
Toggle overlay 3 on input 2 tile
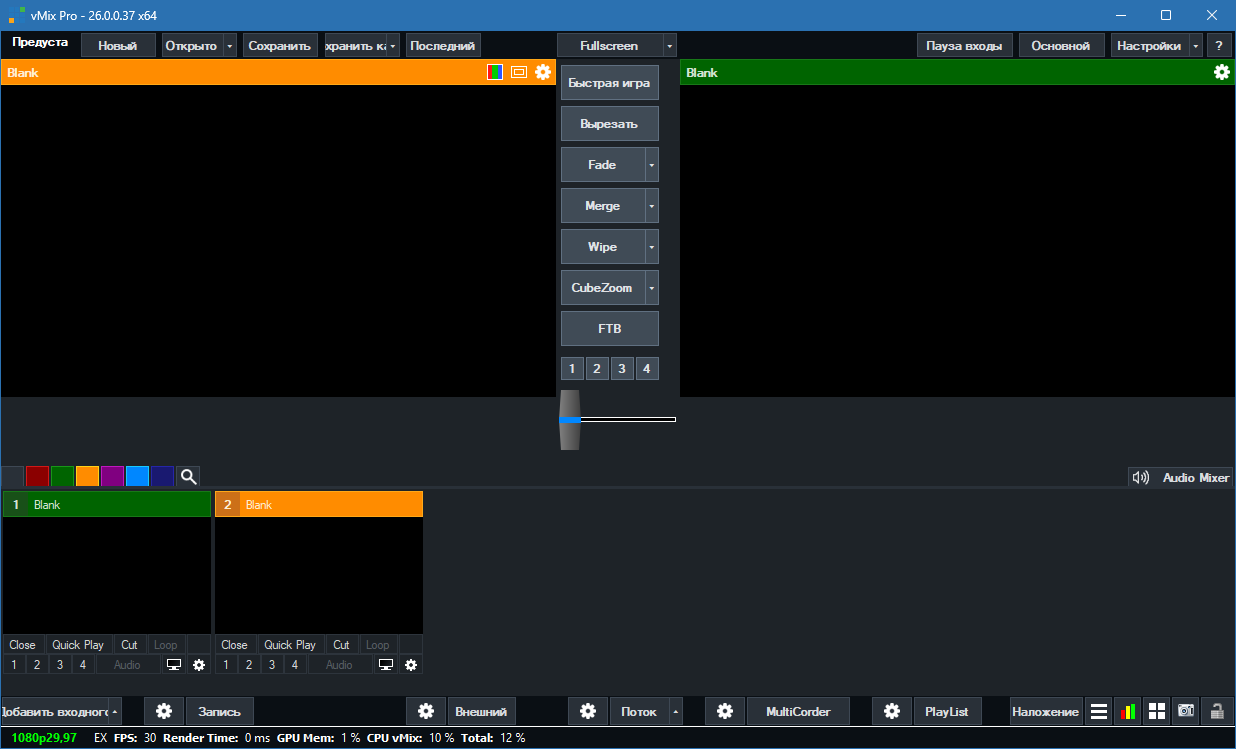(271, 664)
